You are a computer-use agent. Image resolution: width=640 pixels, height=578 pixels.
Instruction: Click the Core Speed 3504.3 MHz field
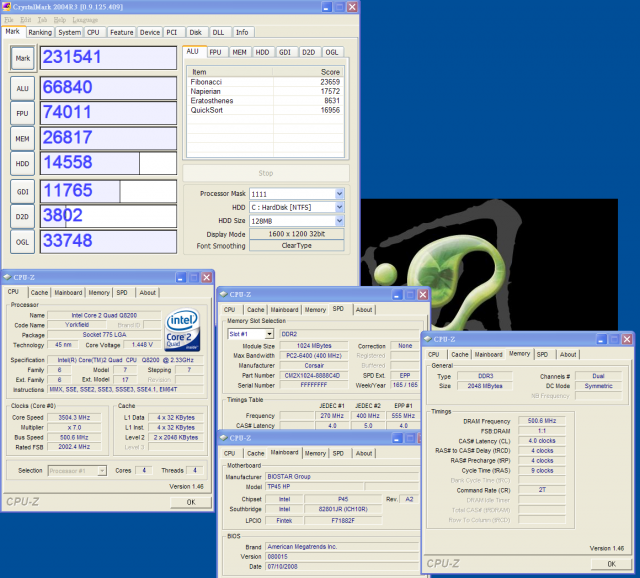point(74,418)
